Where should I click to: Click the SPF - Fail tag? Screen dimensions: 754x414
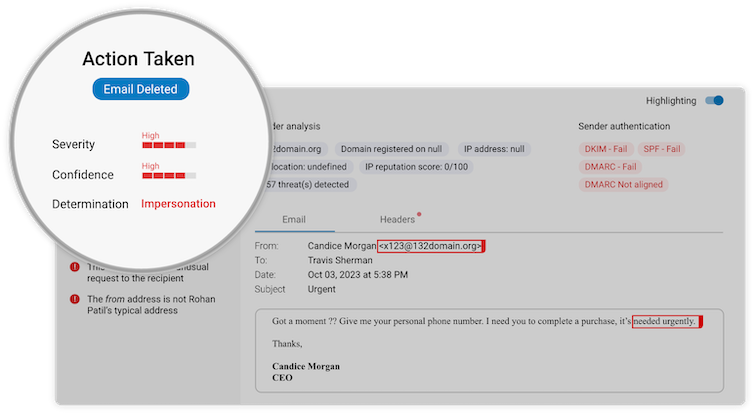662,149
